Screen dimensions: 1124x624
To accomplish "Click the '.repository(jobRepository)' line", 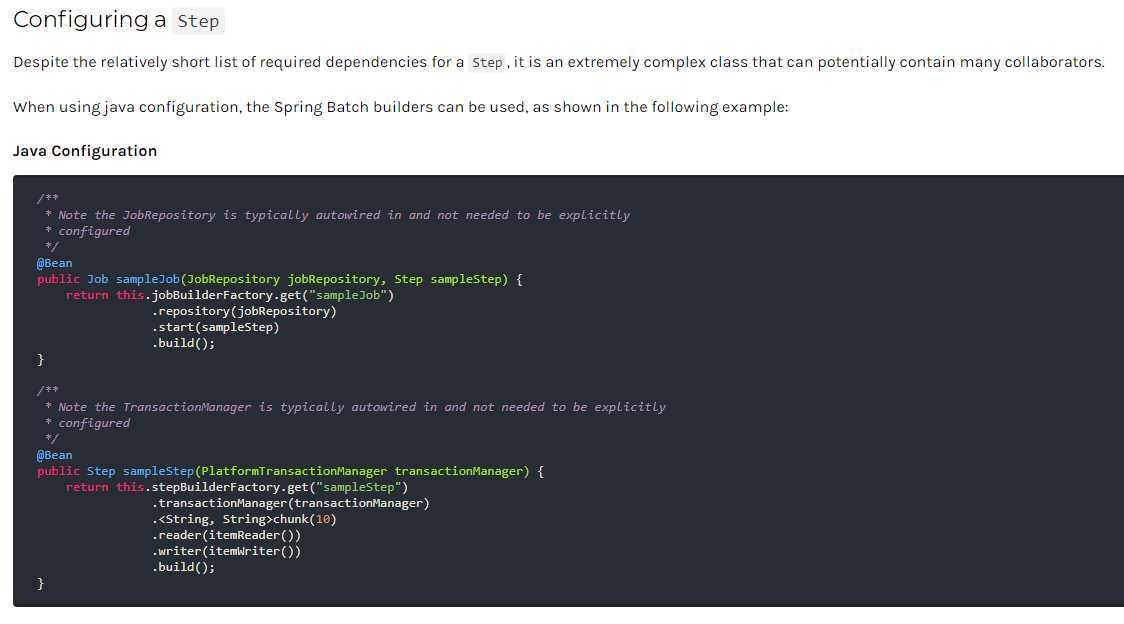I will click(x=244, y=311).
